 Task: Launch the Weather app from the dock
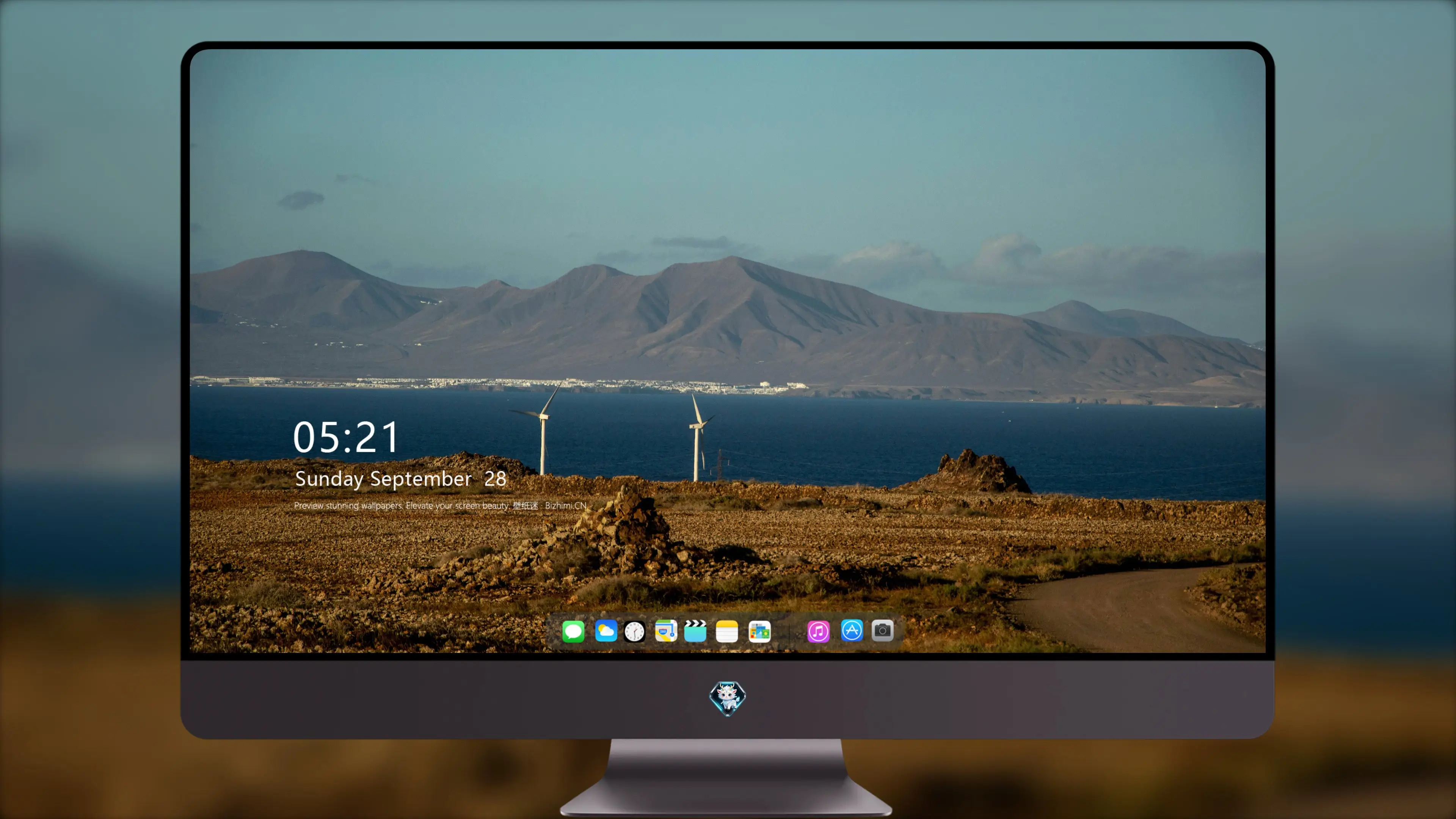click(x=606, y=631)
